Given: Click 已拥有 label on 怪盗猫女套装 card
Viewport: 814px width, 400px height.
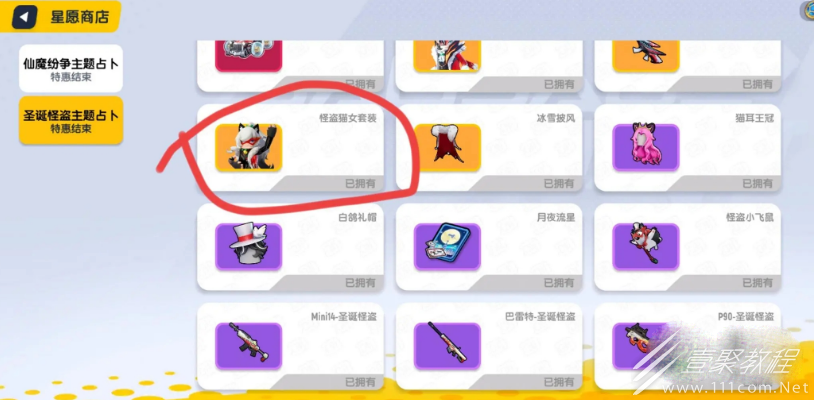Looking at the screenshot, I should tap(360, 183).
